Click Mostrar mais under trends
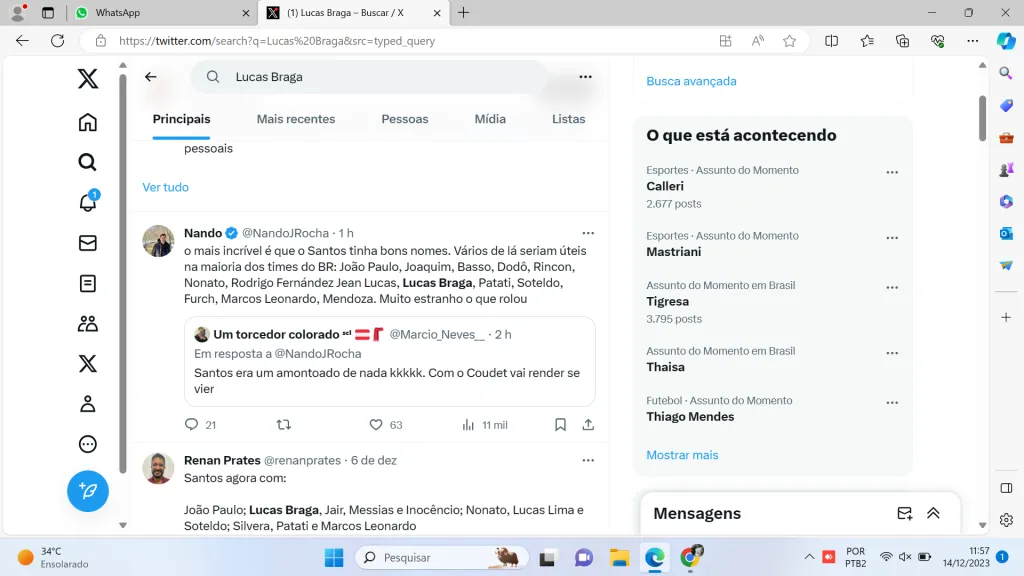The image size is (1024, 576). pyautogui.click(x=682, y=455)
